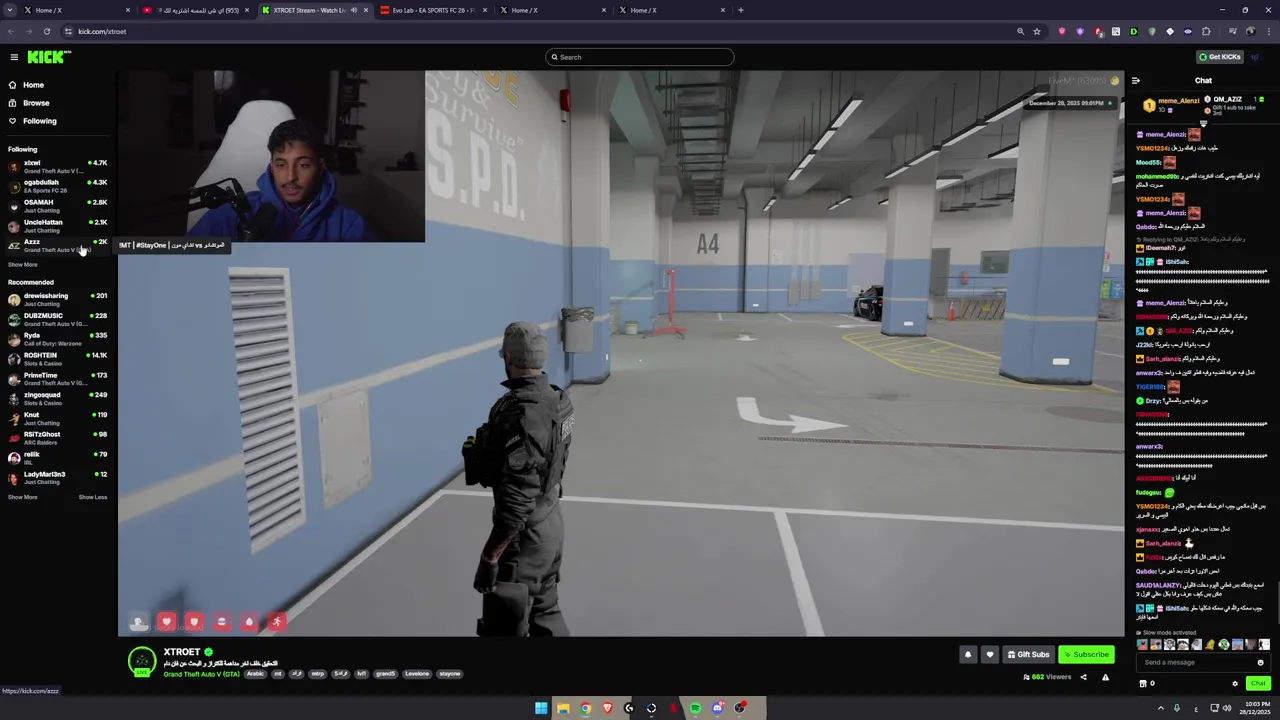Open recommended channel ROSHTEIN
The width and height of the screenshot is (1280, 720).
pos(57,359)
